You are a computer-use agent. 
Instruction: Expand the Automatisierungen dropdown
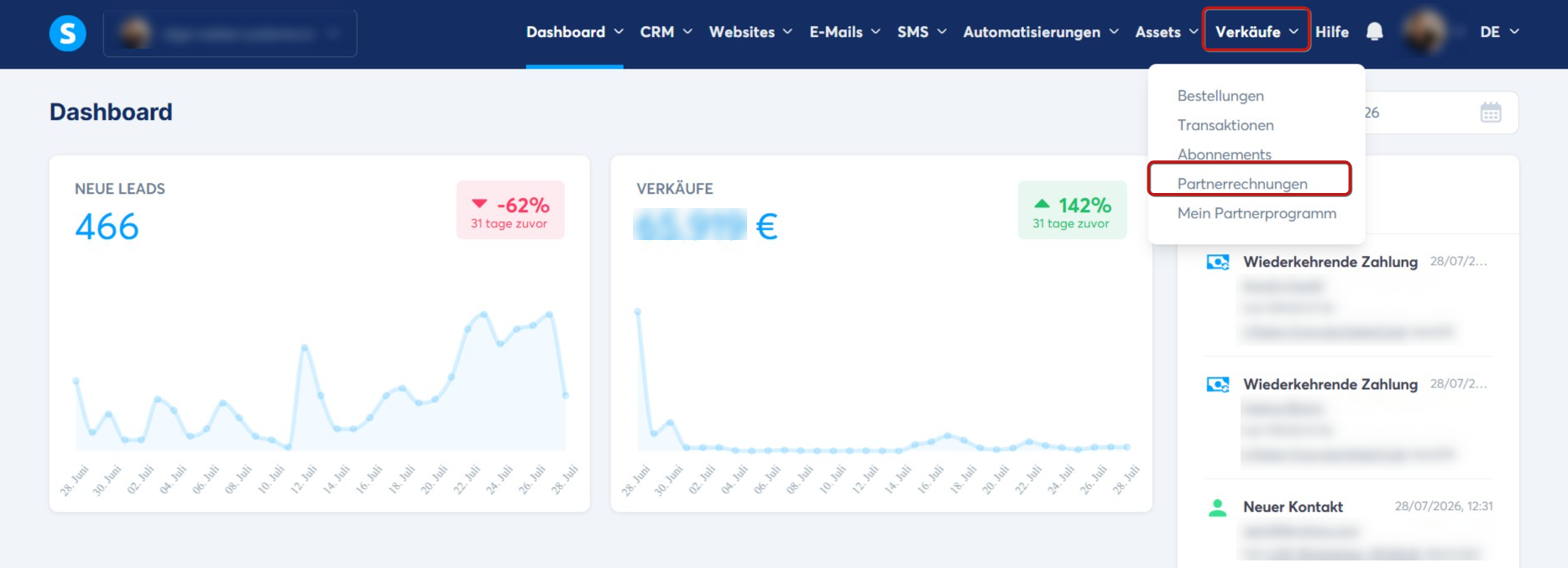tap(1041, 32)
